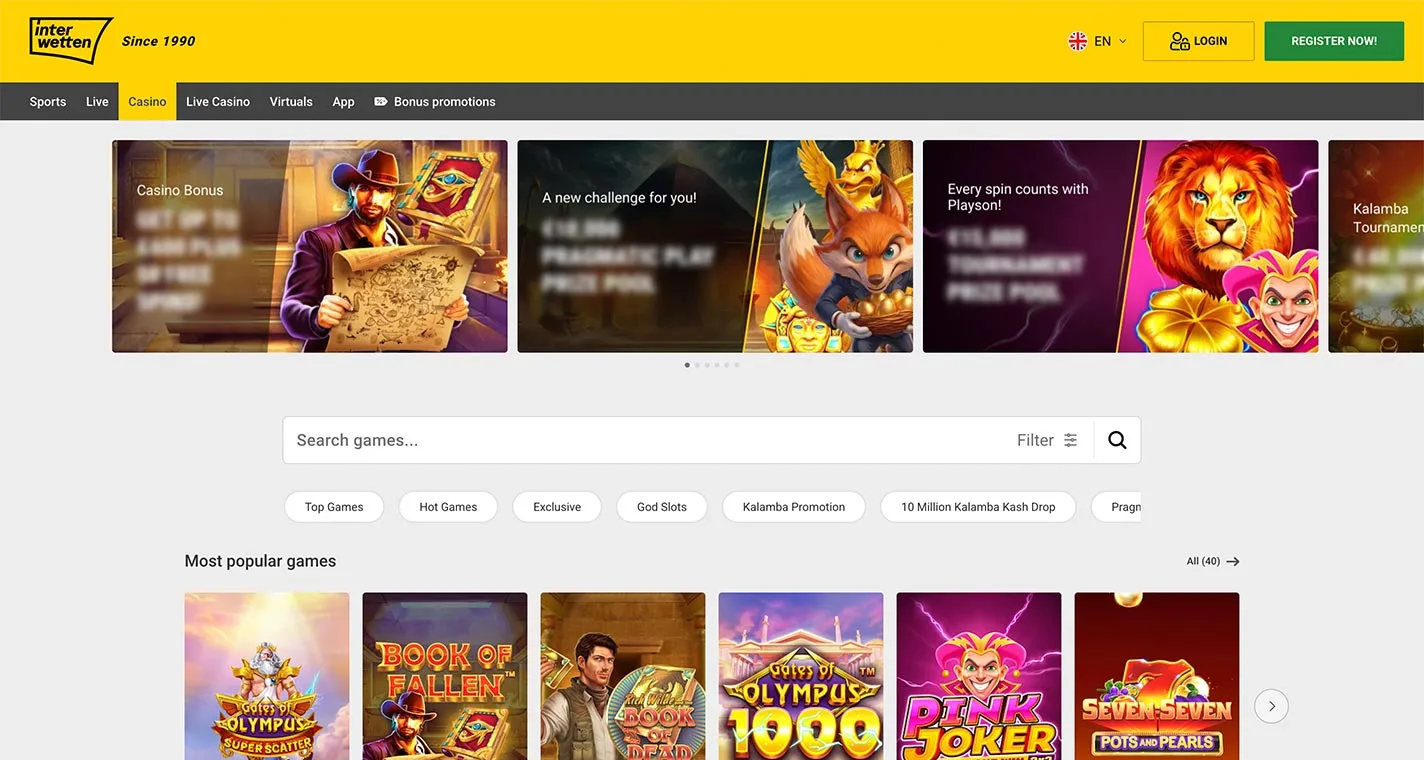The image size is (1424, 760).
Task: Click the Interwetten logo
Action: coord(69,40)
